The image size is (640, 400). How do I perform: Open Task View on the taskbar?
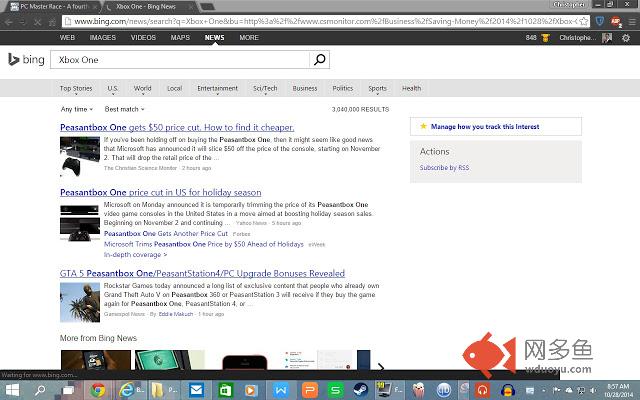pyautogui.click(x=68, y=391)
